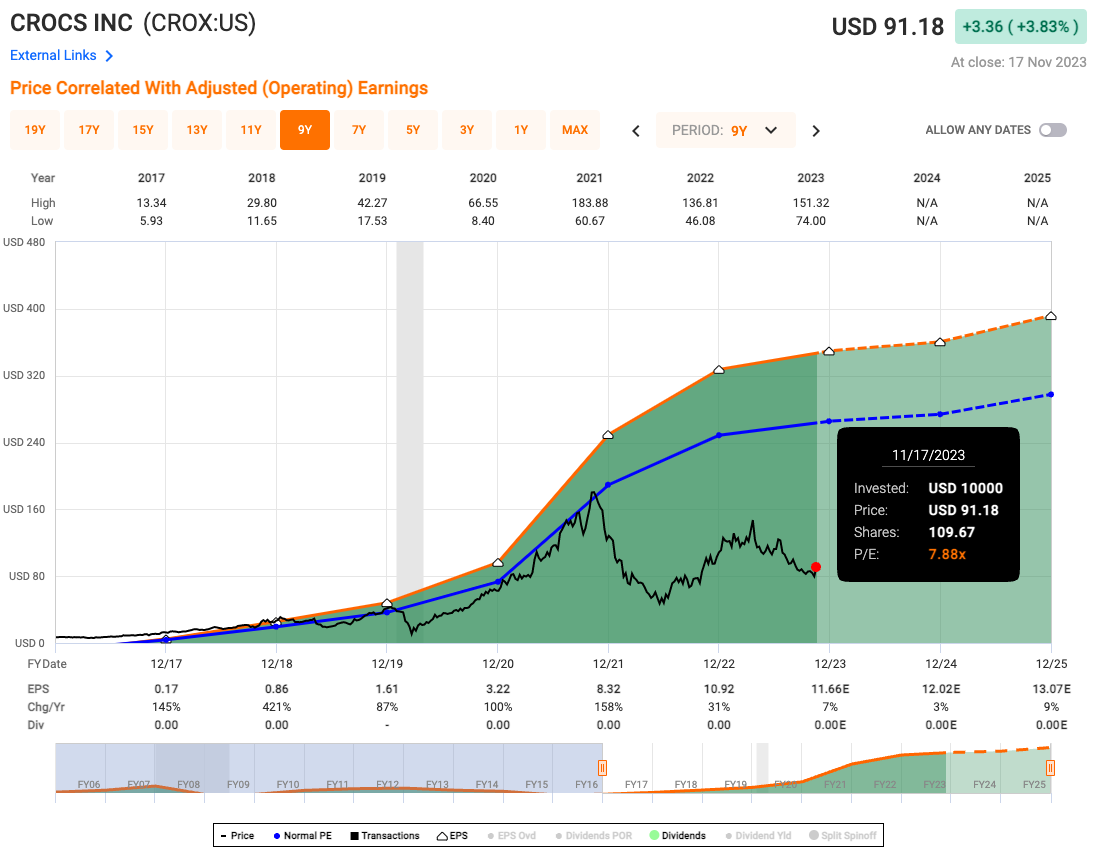The image size is (1093, 854).
Task: Click FY24 in the navigator timeline
Action: [x=984, y=784]
